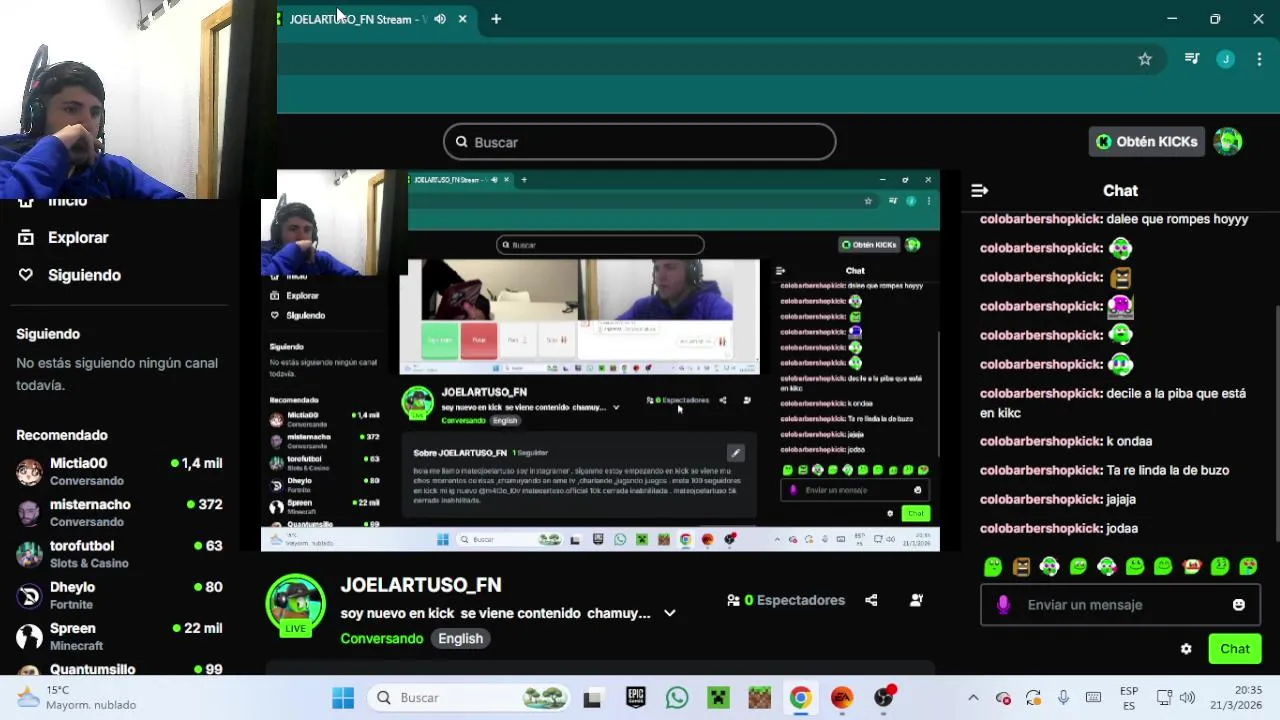Open volume control in system tray
The height and width of the screenshot is (720, 1280).
tap(1187, 698)
